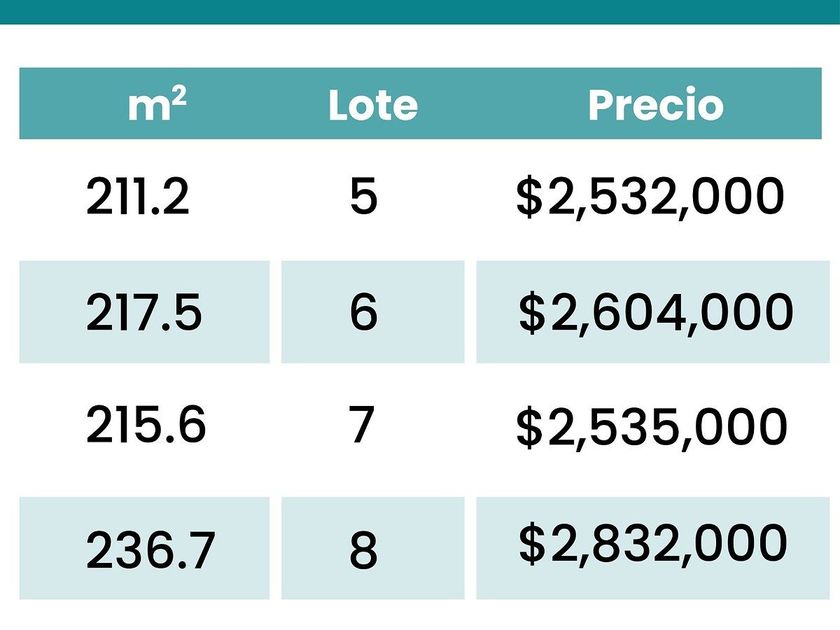Screen dimensions: 840x630
Task: Click the dollar sign of lot 8 price
Action: 532,544
